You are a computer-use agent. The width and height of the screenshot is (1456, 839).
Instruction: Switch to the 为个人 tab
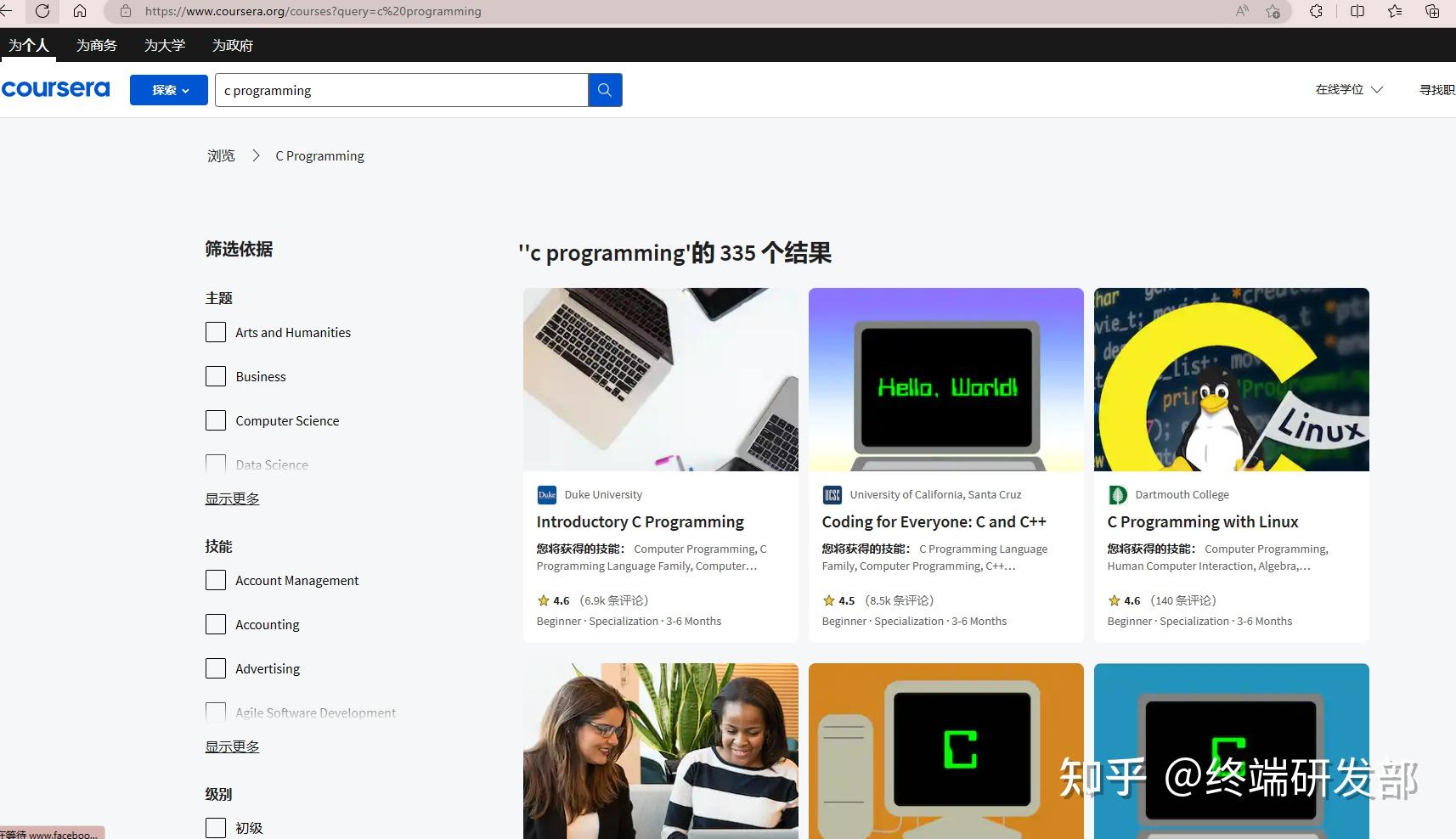pyautogui.click(x=29, y=45)
